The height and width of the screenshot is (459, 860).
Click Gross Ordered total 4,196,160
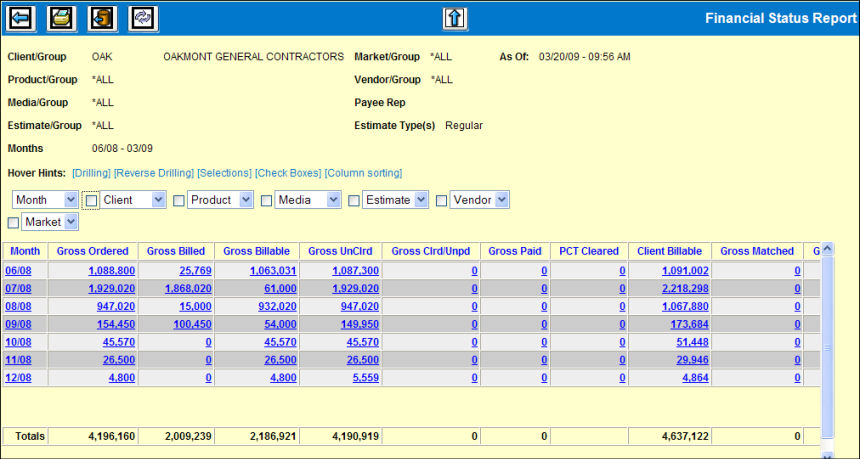(x=112, y=437)
